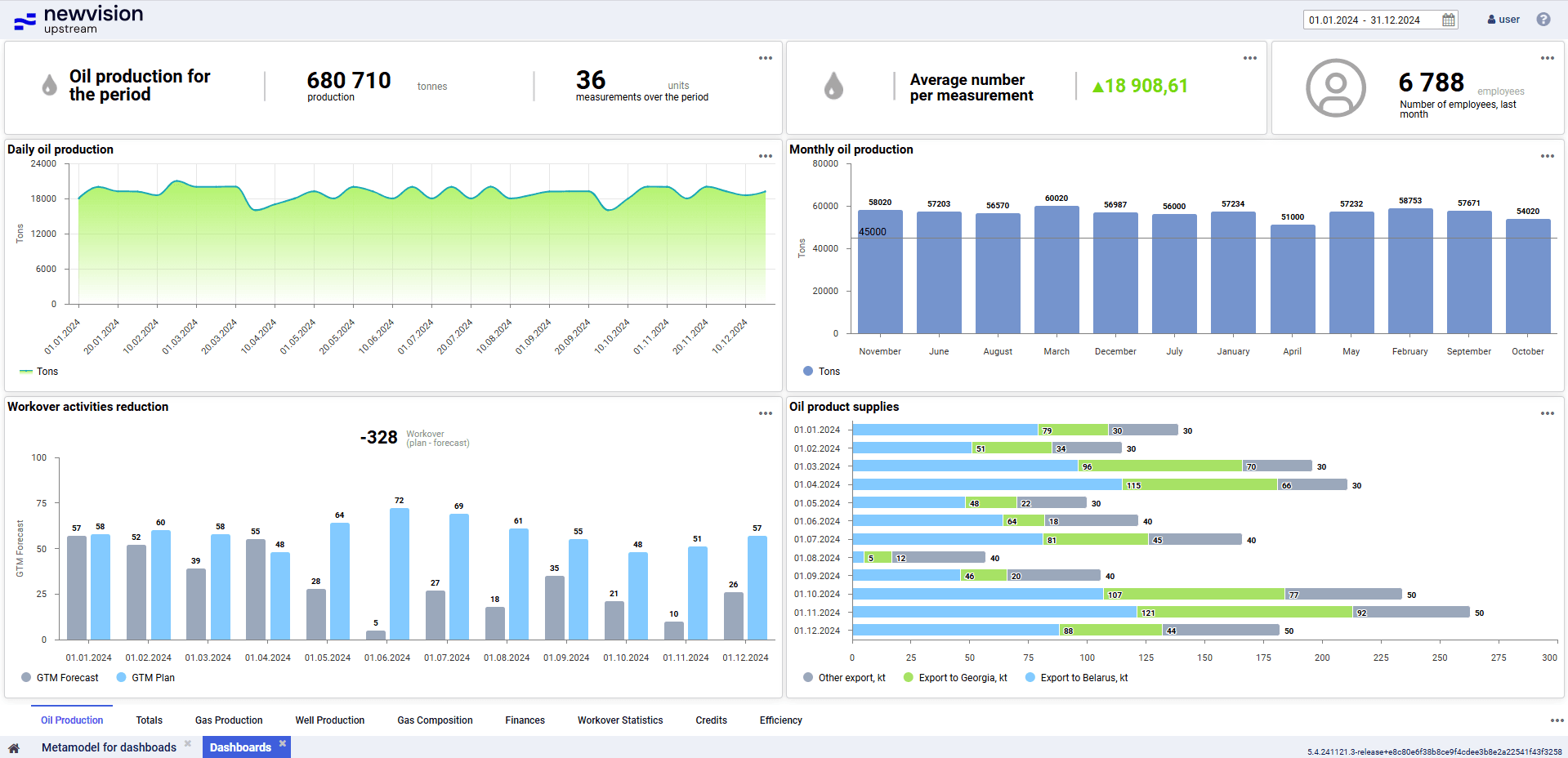
Task: Open the calendar date picker icon
Action: [1449, 20]
